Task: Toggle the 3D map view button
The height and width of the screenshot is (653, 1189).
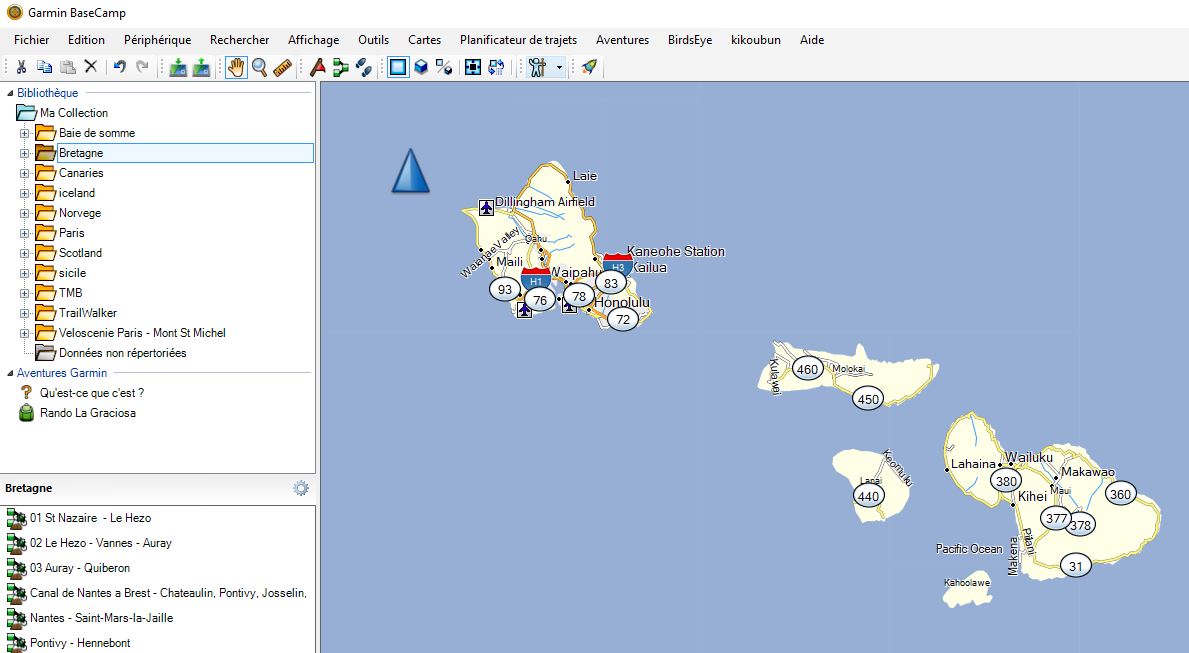Action: (x=421, y=67)
